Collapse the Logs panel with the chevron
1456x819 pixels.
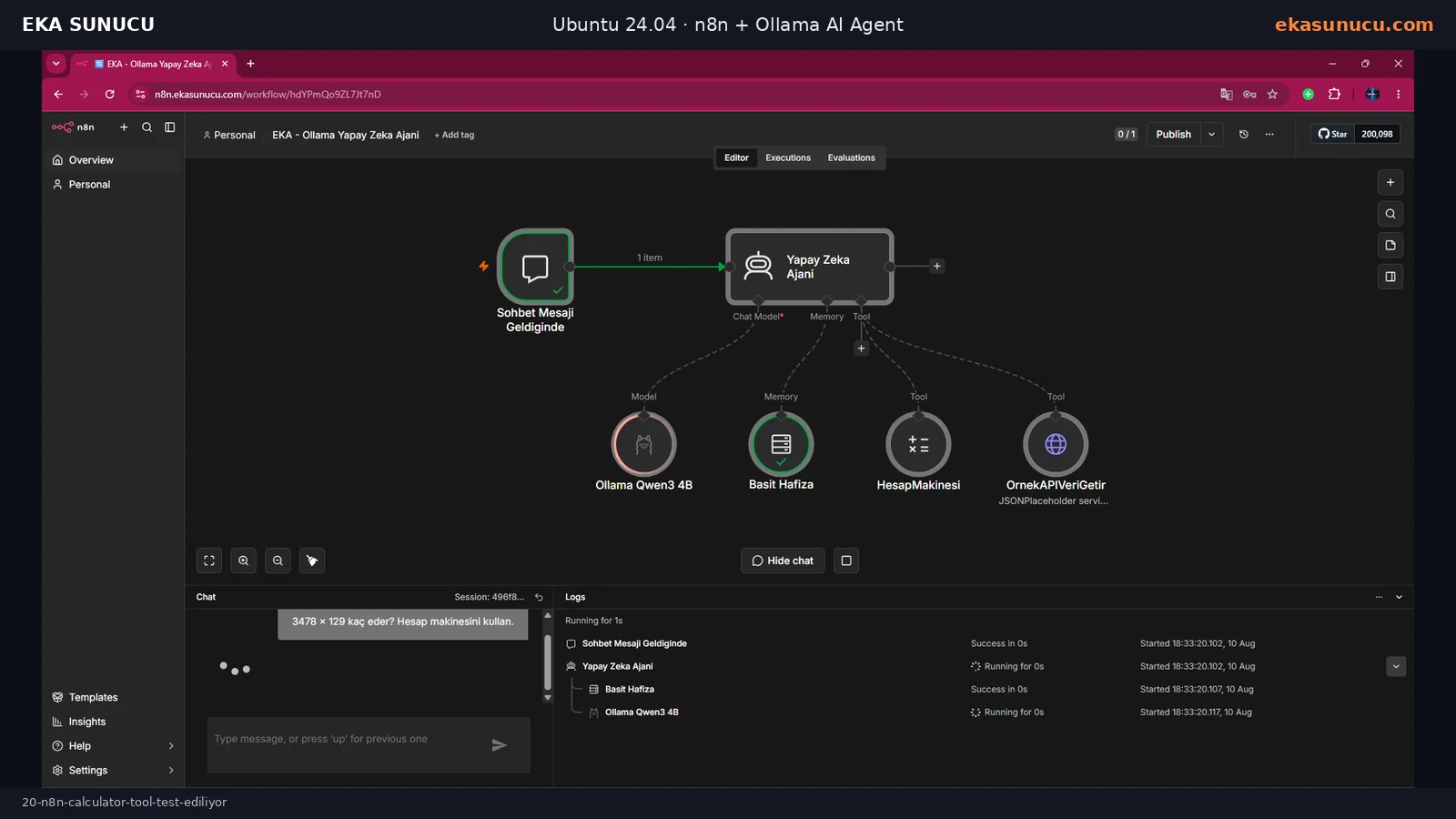(1399, 598)
